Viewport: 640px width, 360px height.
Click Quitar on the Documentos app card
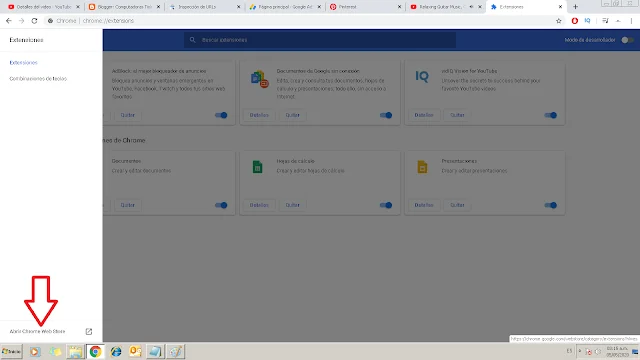point(127,205)
